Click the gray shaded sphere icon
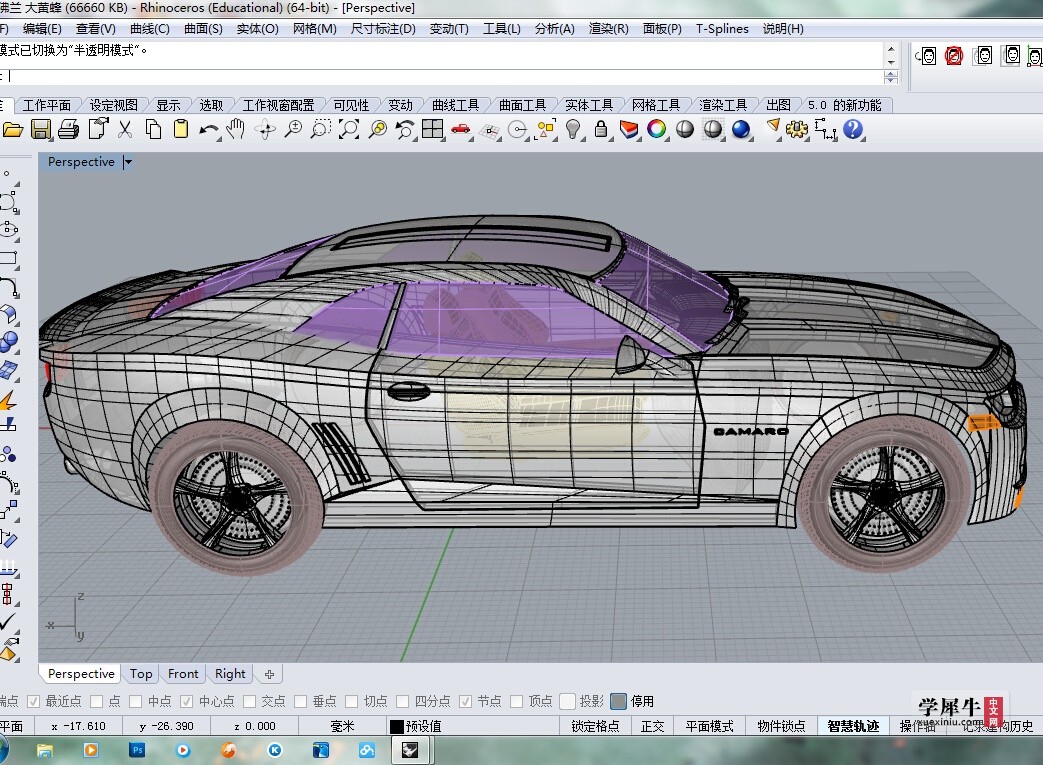Image resolution: width=1043 pixels, height=765 pixels. pos(684,129)
